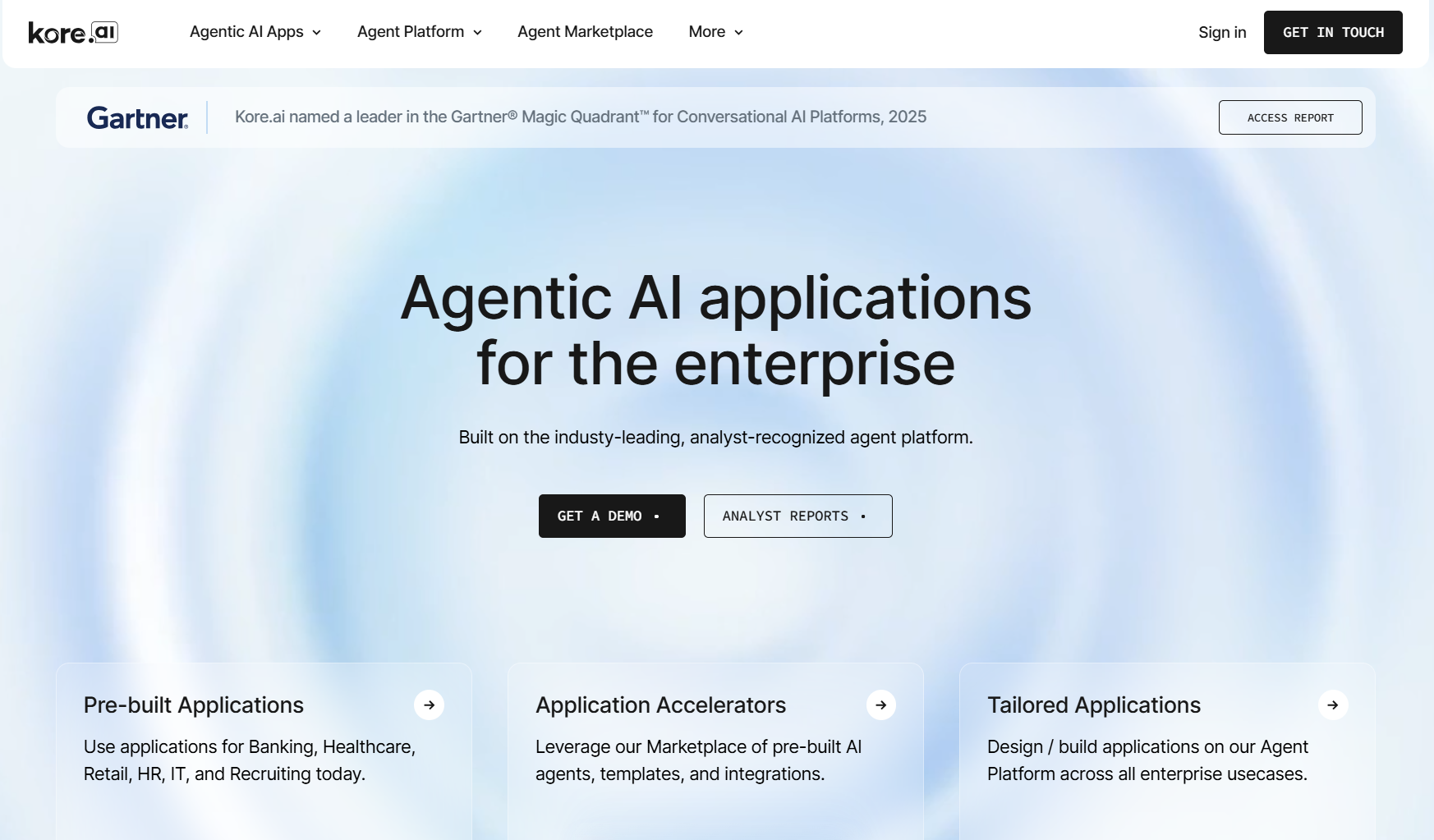This screenshot has width=1434, height=840.
Task: Click the Gartner logo in banner
Action: [137, 117]
